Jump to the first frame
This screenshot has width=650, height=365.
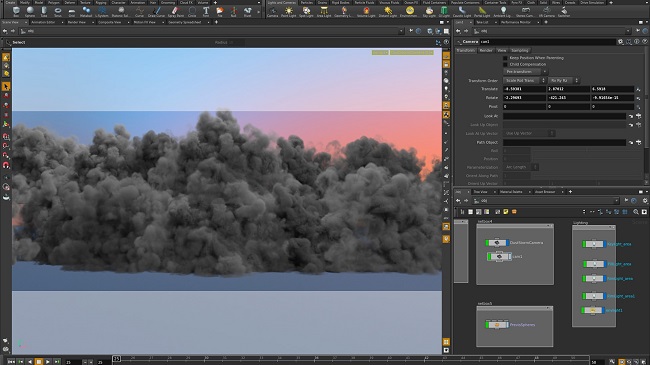11,362
